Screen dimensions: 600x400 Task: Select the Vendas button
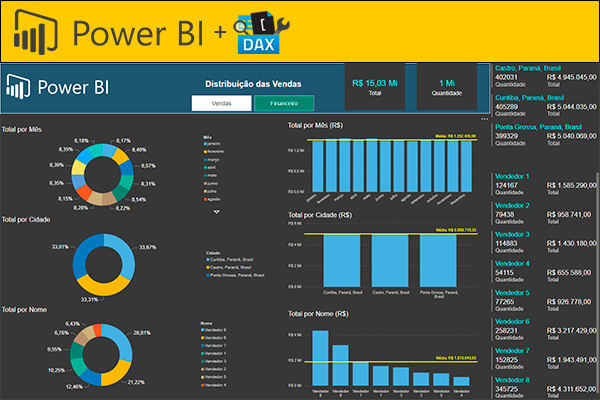click(x=222, y=103)
